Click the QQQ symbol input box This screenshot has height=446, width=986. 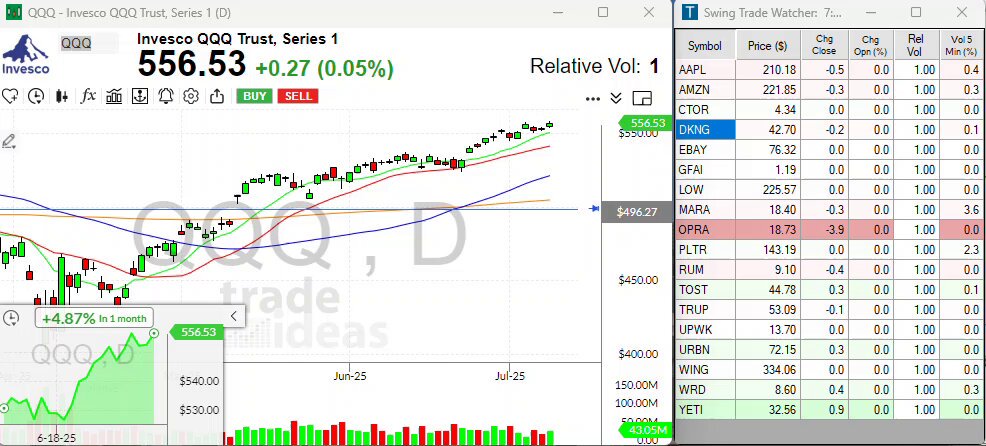[x=88, y=43]
